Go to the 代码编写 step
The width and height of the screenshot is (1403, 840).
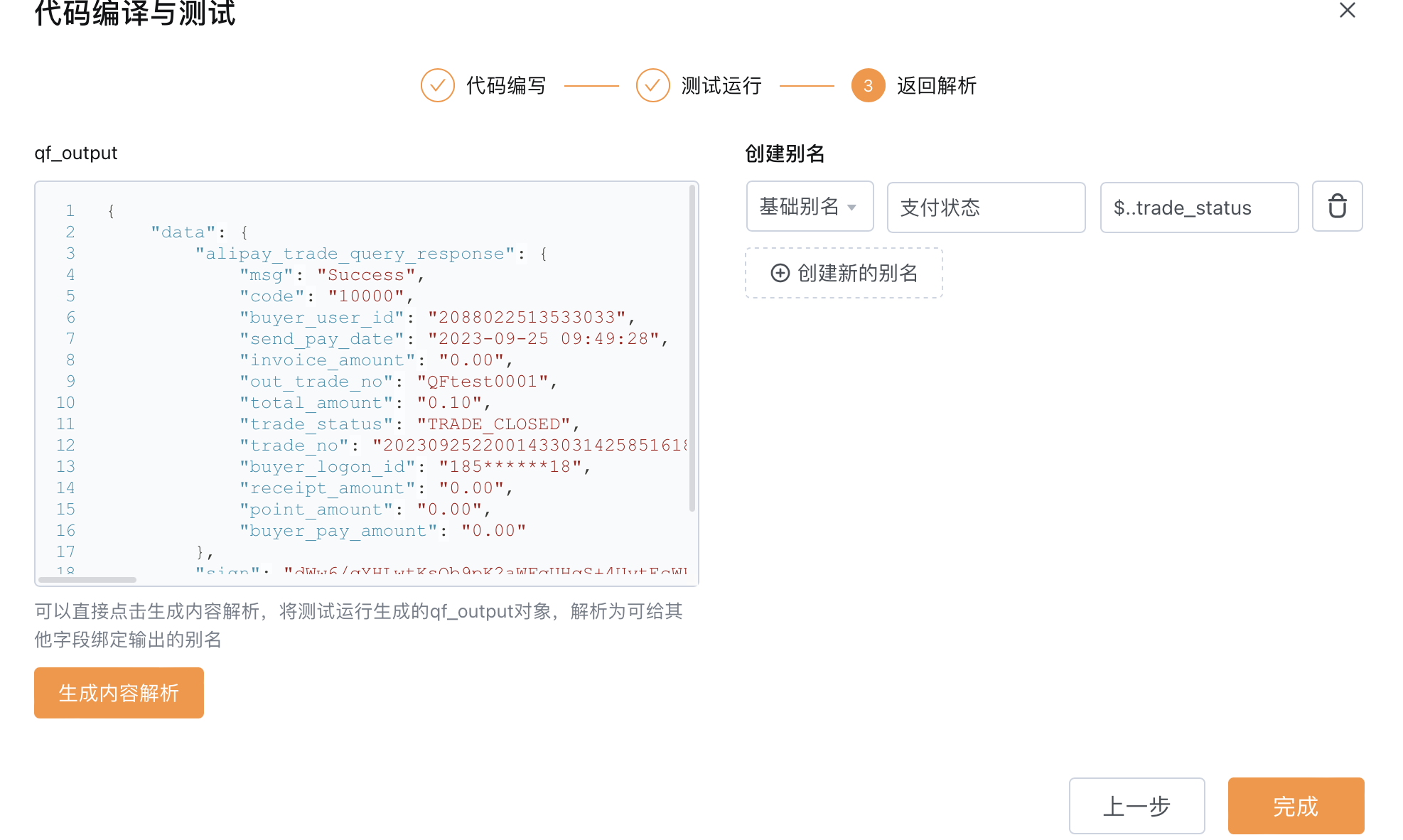coord(506,85)
